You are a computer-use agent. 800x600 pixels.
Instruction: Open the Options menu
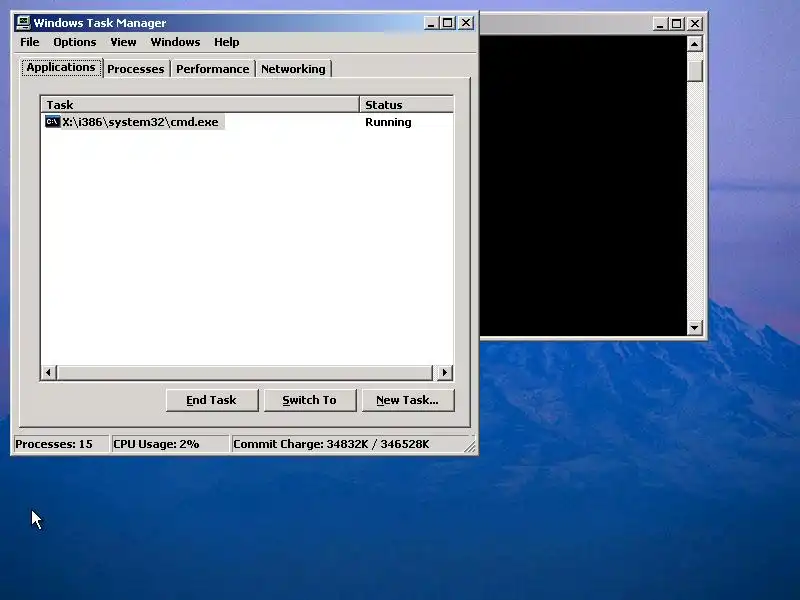pos(74,42)
